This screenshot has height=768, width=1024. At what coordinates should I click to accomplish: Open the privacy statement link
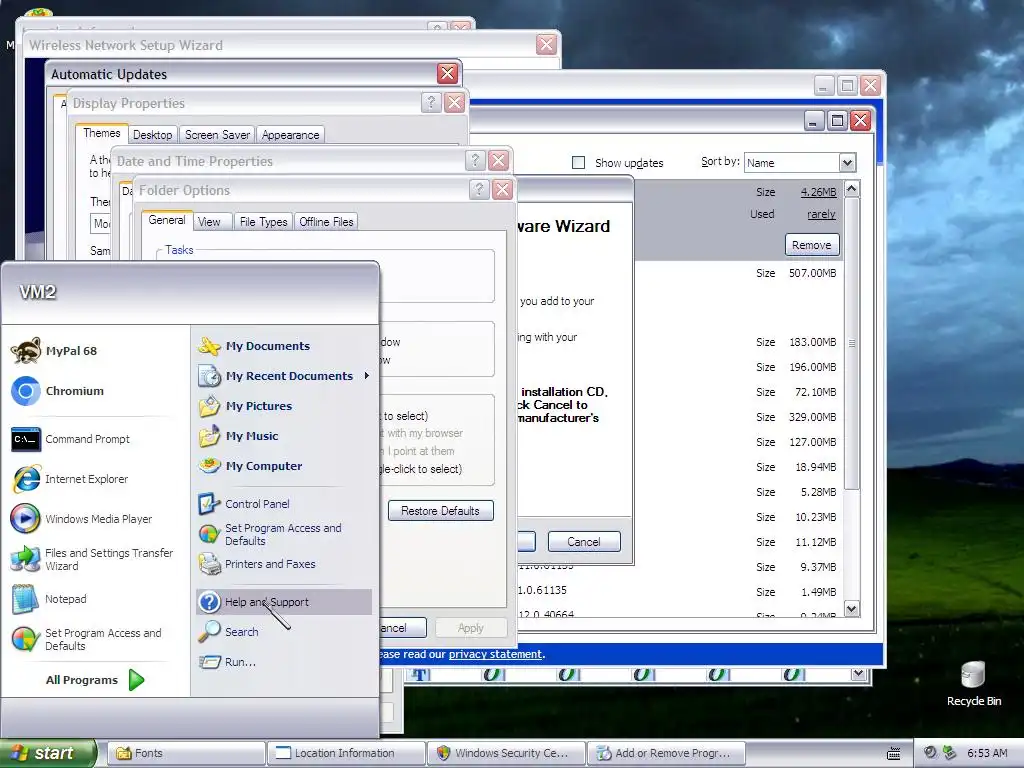495,654
